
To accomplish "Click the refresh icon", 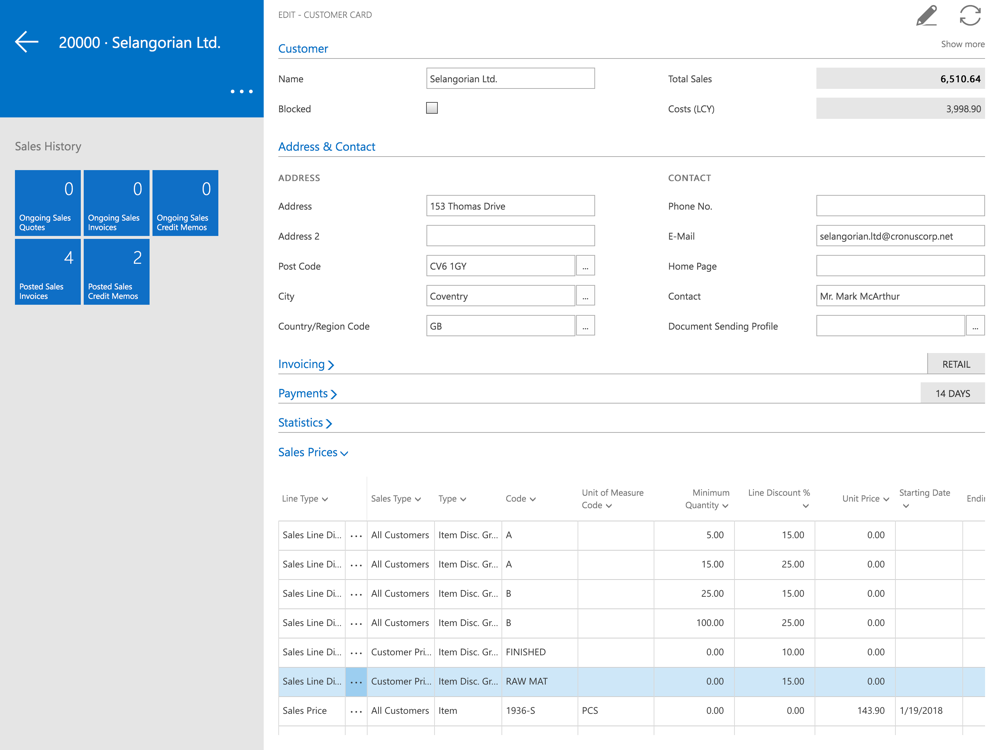I will point(970,15).
